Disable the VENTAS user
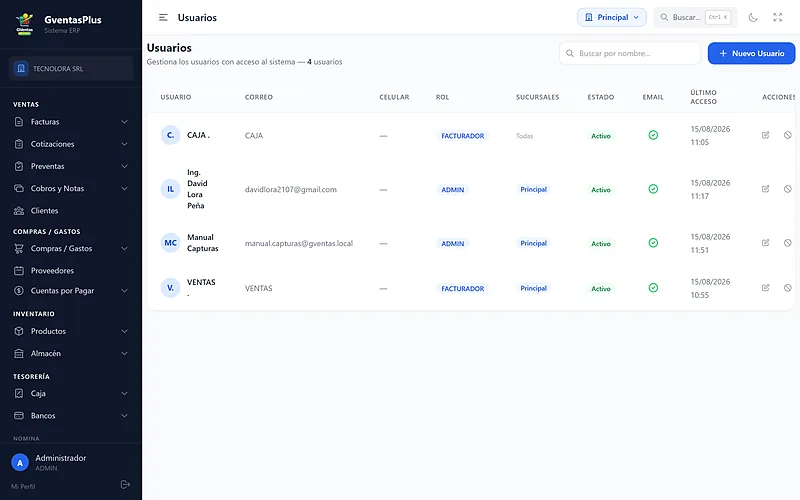Image resolution: width=800 pixels, height=500 pixels. (787, 288)
